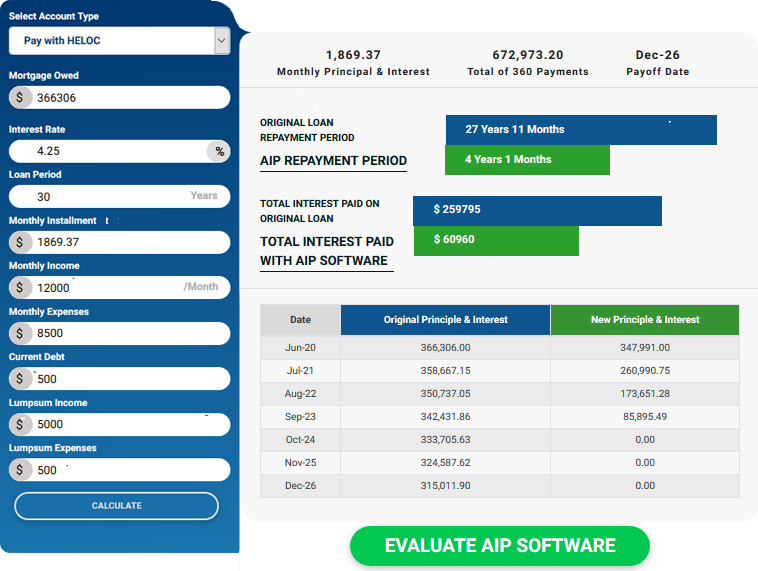Screen dimensions: 758x571
Task: Click the dollar icon beside Current Debt
Action: (21, 379)
